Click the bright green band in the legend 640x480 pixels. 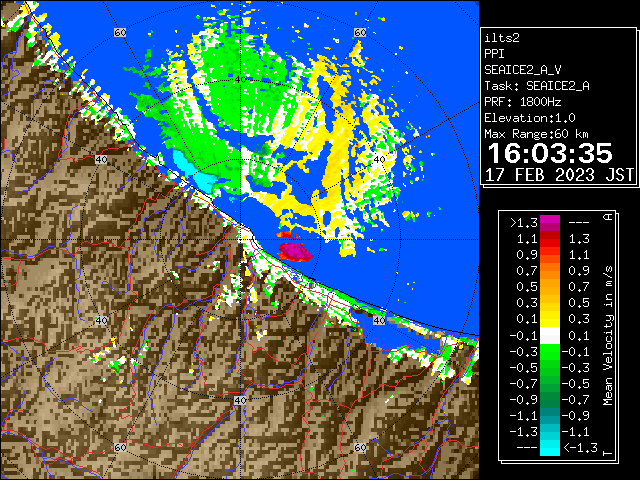pos(550,352)
